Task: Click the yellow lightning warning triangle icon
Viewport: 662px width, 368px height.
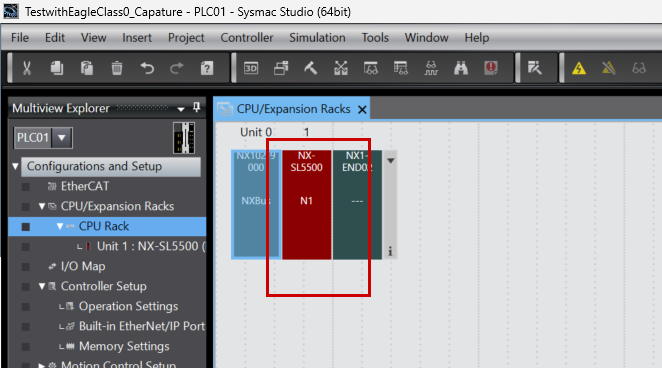Action: [579, 68]
